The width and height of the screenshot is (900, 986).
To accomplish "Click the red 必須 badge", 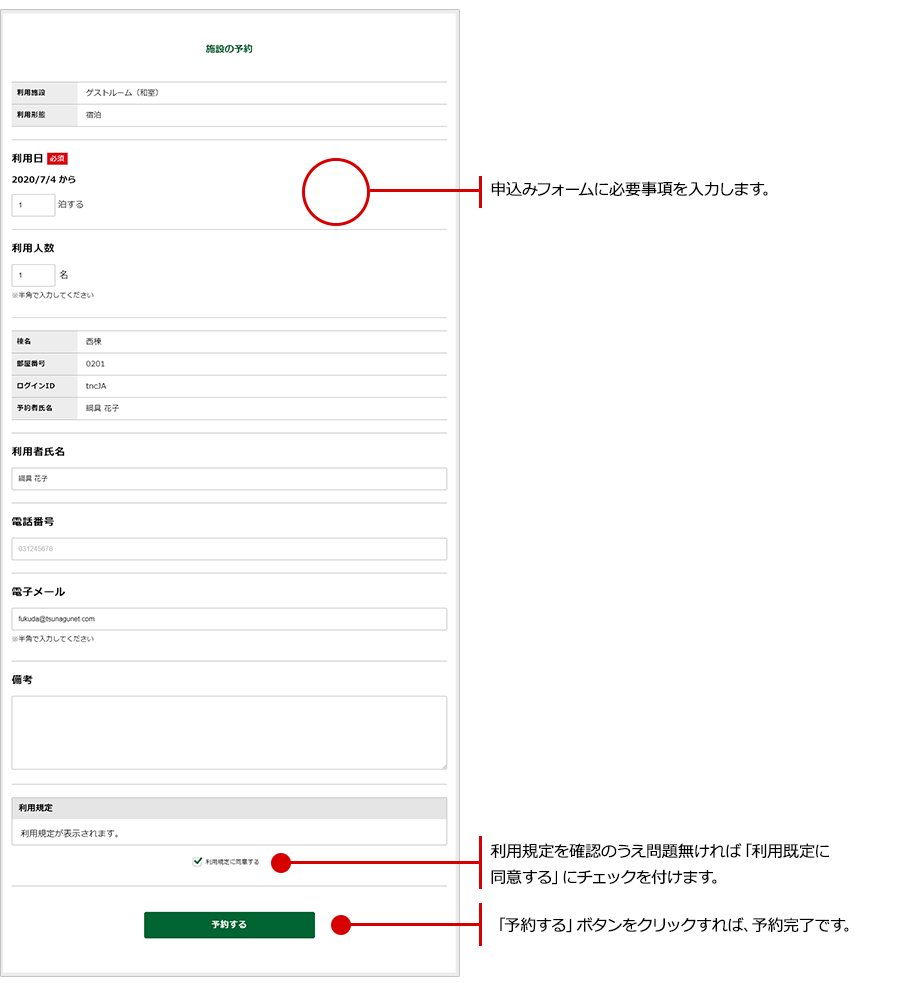I will [57, 158].
